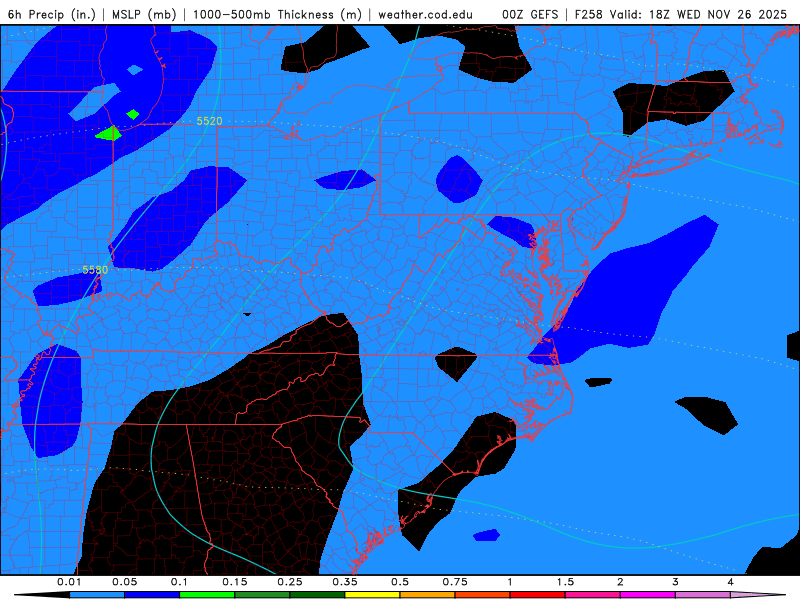Click the "MSLP (mb)" header label
The image size is (800, 600).
144,14
